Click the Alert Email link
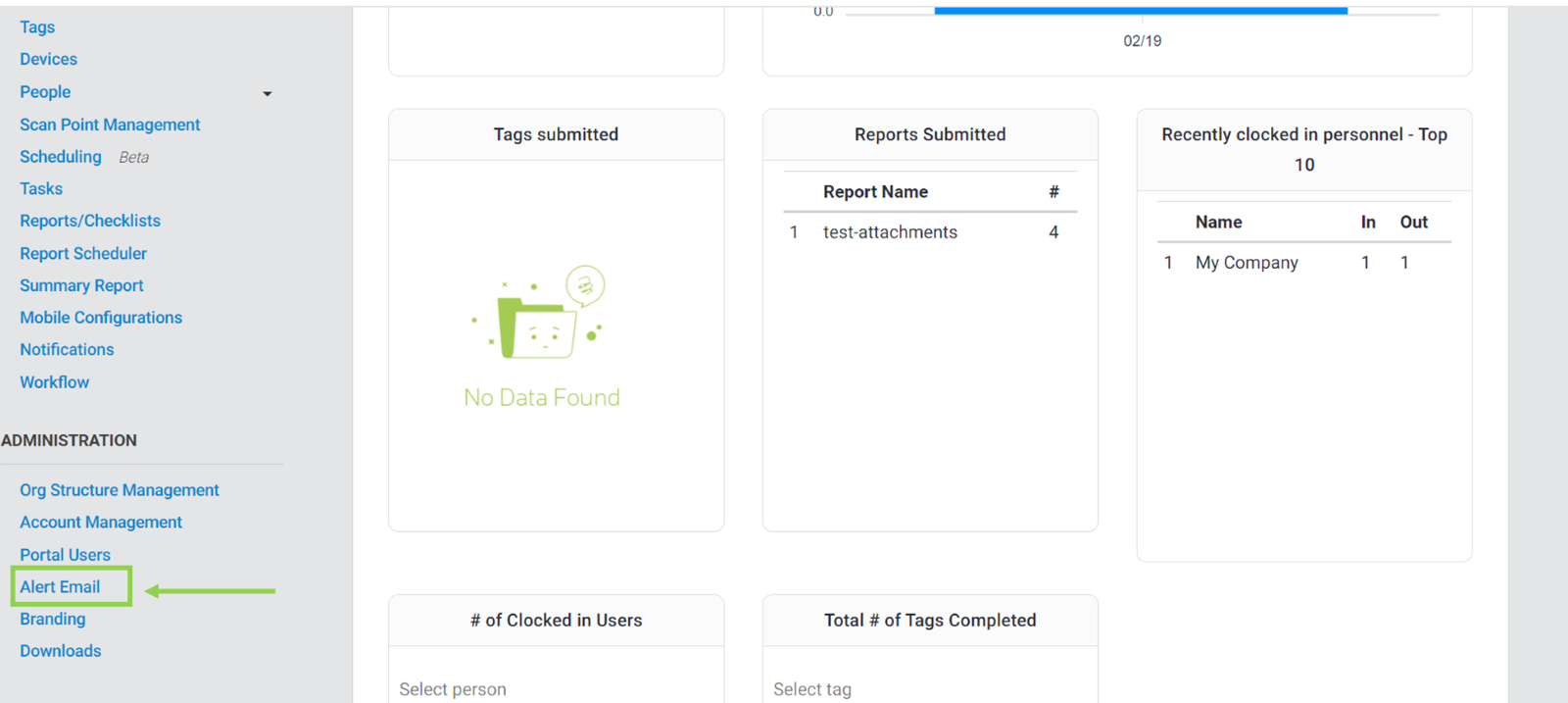This screenshot has width=1568, height=703. click(60, 587)
